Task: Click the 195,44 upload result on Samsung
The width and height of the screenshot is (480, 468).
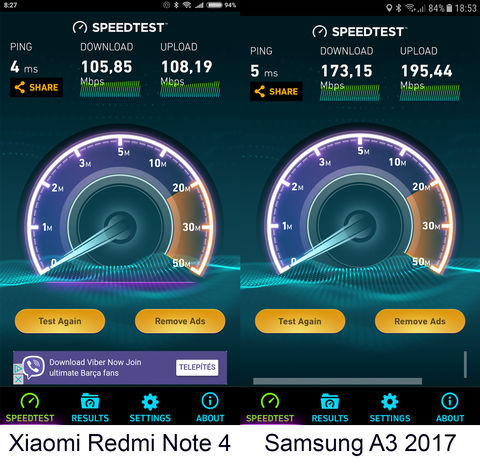Action: tap(427, 71)
